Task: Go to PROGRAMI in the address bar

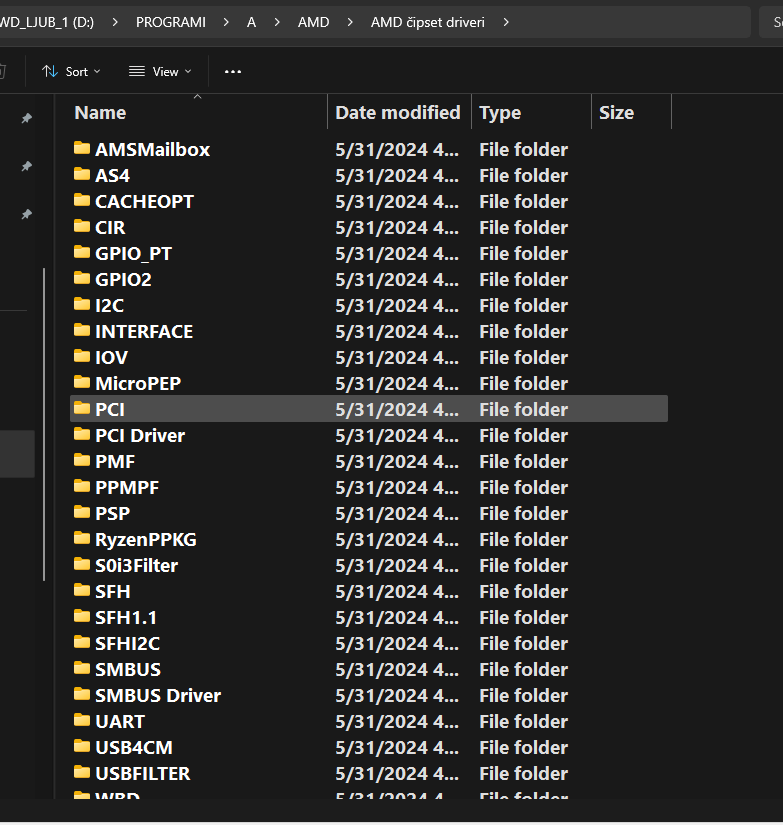Action: [x=171, y=22]
